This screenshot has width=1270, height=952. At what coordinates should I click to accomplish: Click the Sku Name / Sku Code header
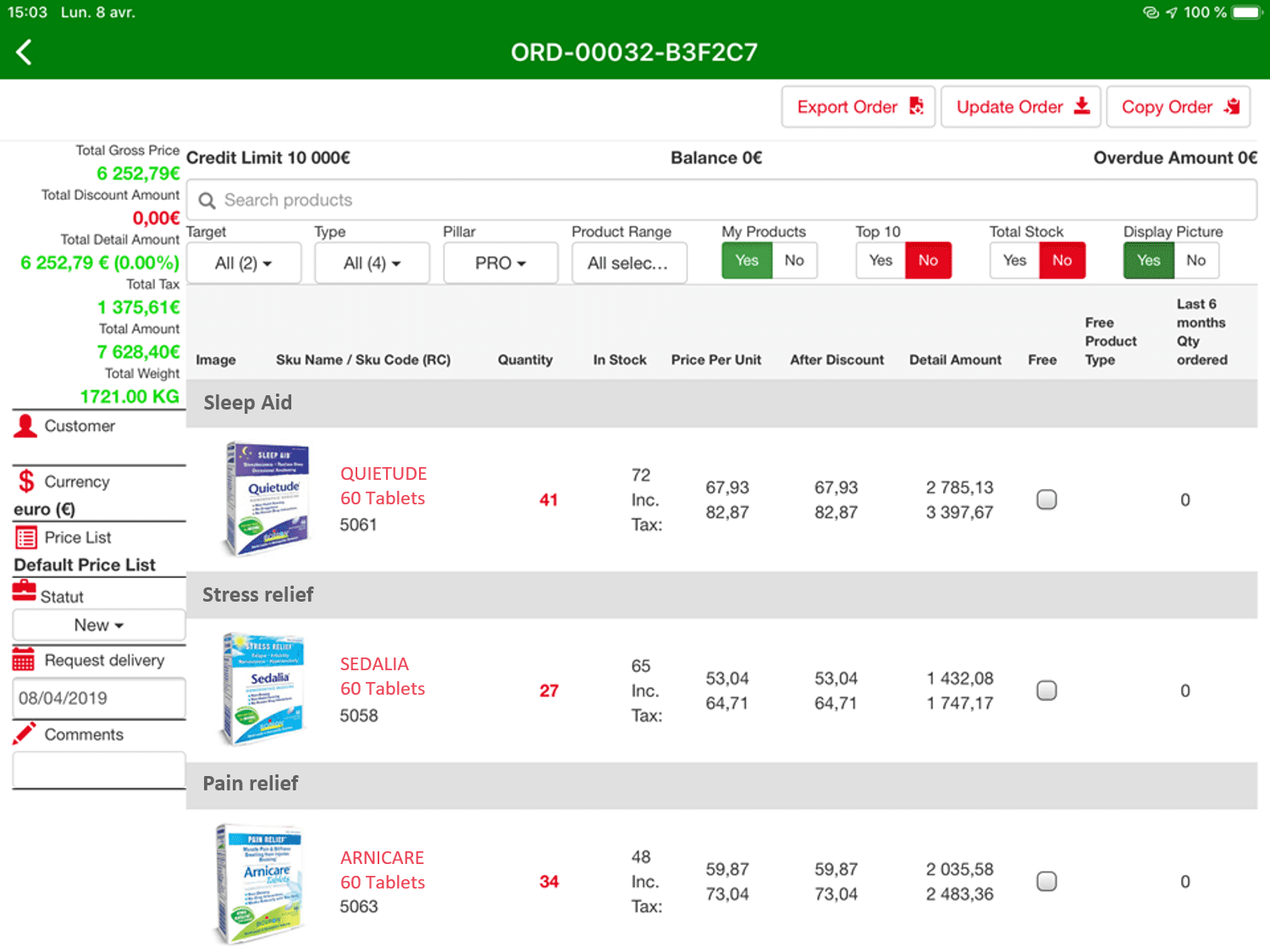[x=363, y=360]
